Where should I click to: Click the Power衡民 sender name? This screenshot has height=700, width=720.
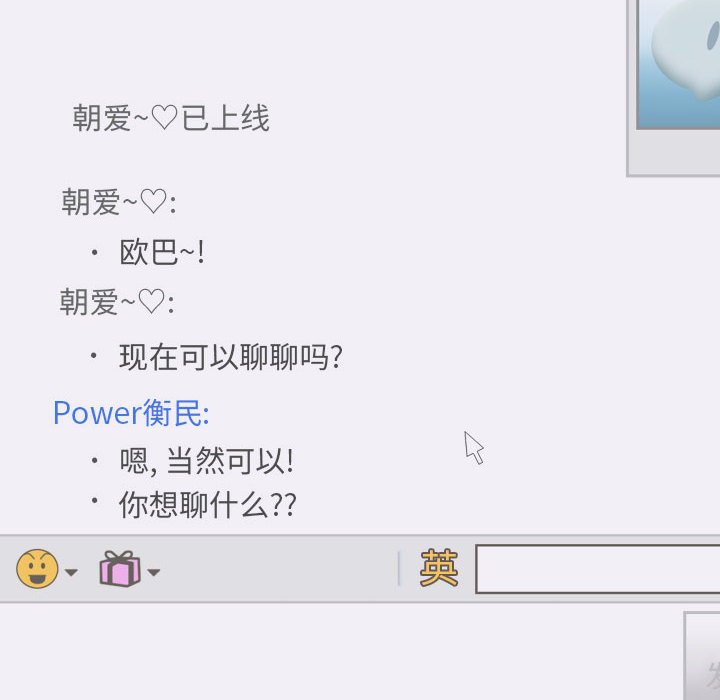tap(131, 413)
